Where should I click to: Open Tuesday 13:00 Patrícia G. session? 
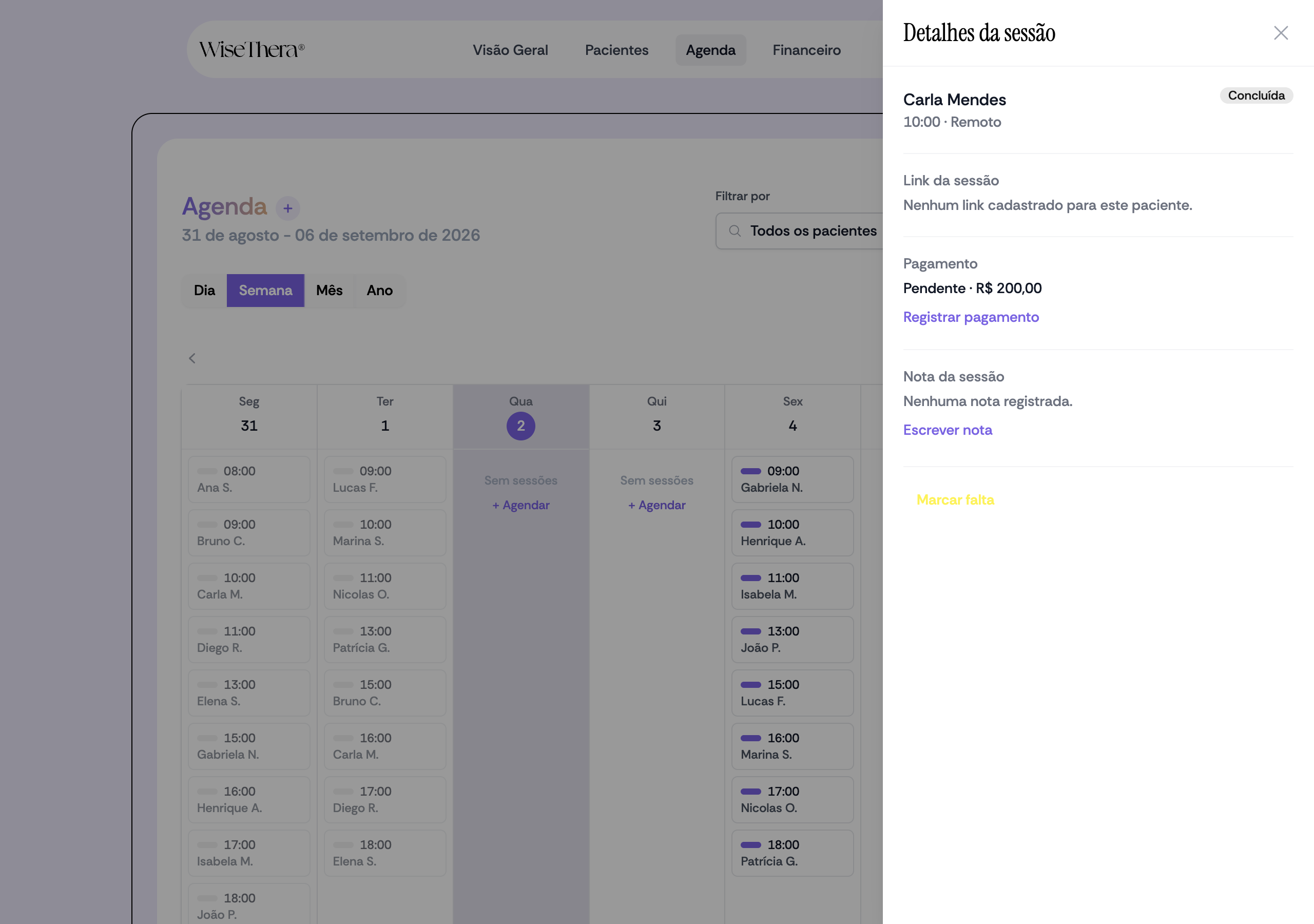coord(385,640)
